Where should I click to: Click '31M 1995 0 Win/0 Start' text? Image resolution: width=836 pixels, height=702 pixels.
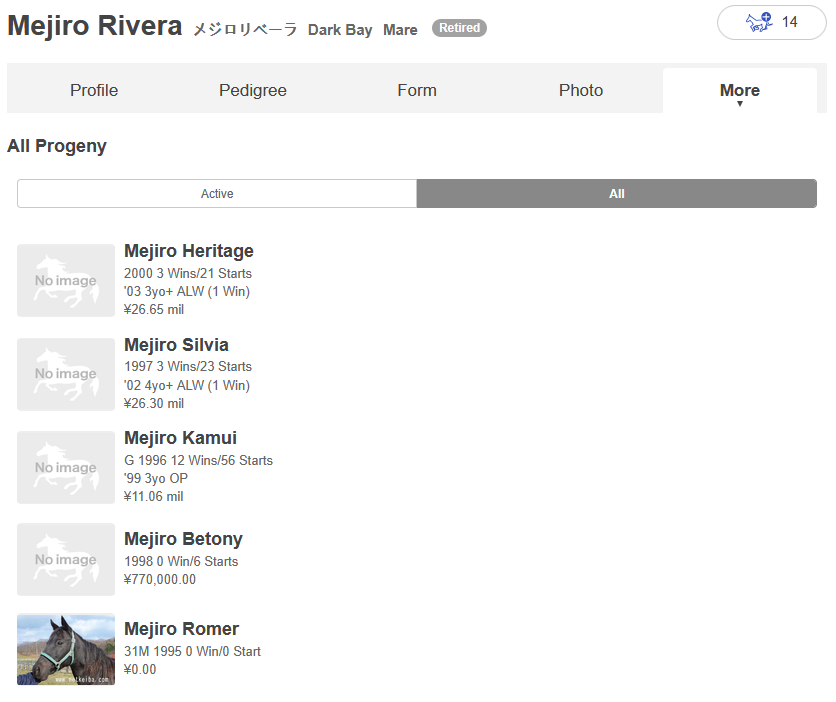[192, 651]
